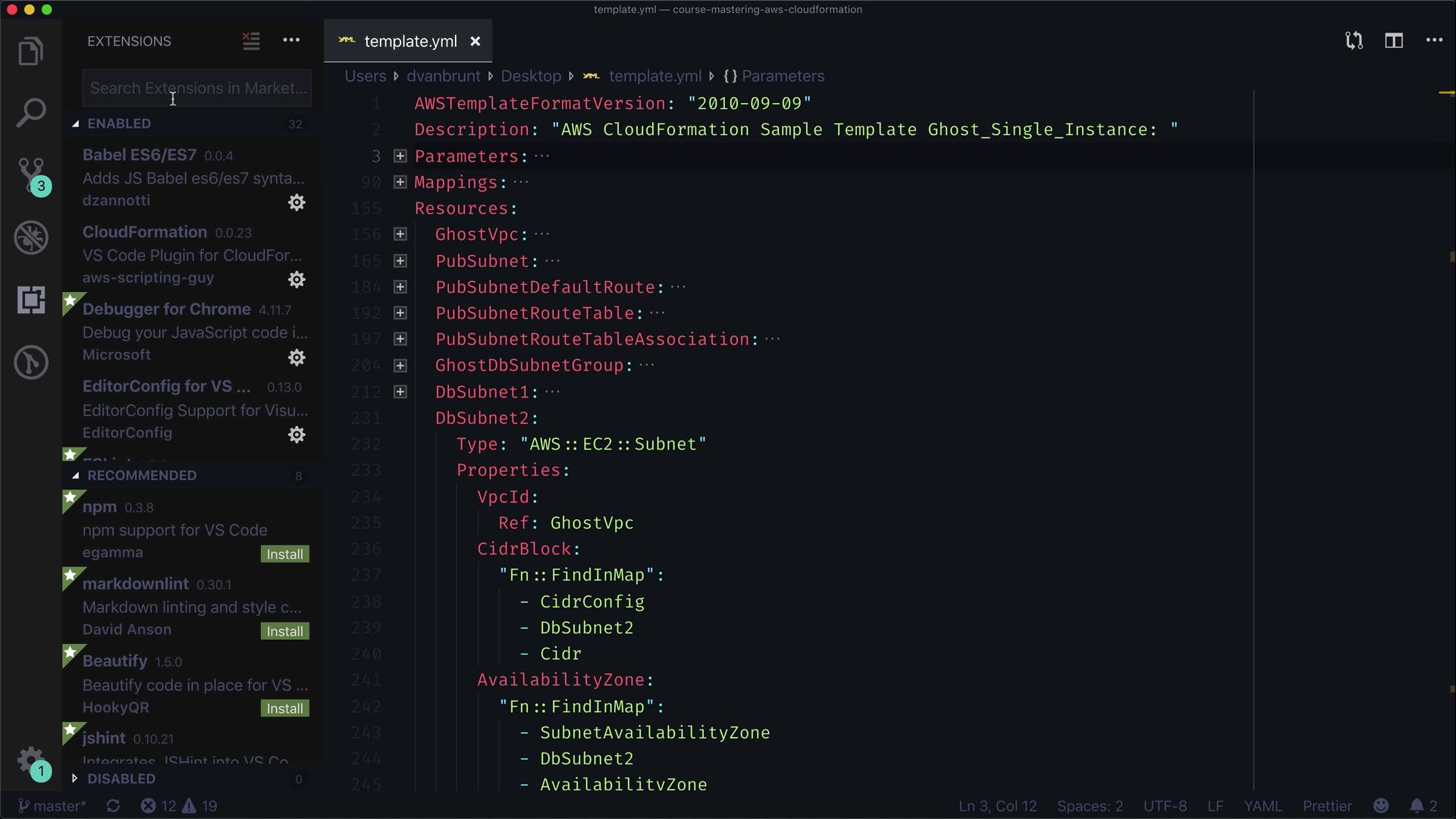The image size is (1456, 819).
Task: Open the settings gear in activity bar
Action: click(x=30, y=760)
